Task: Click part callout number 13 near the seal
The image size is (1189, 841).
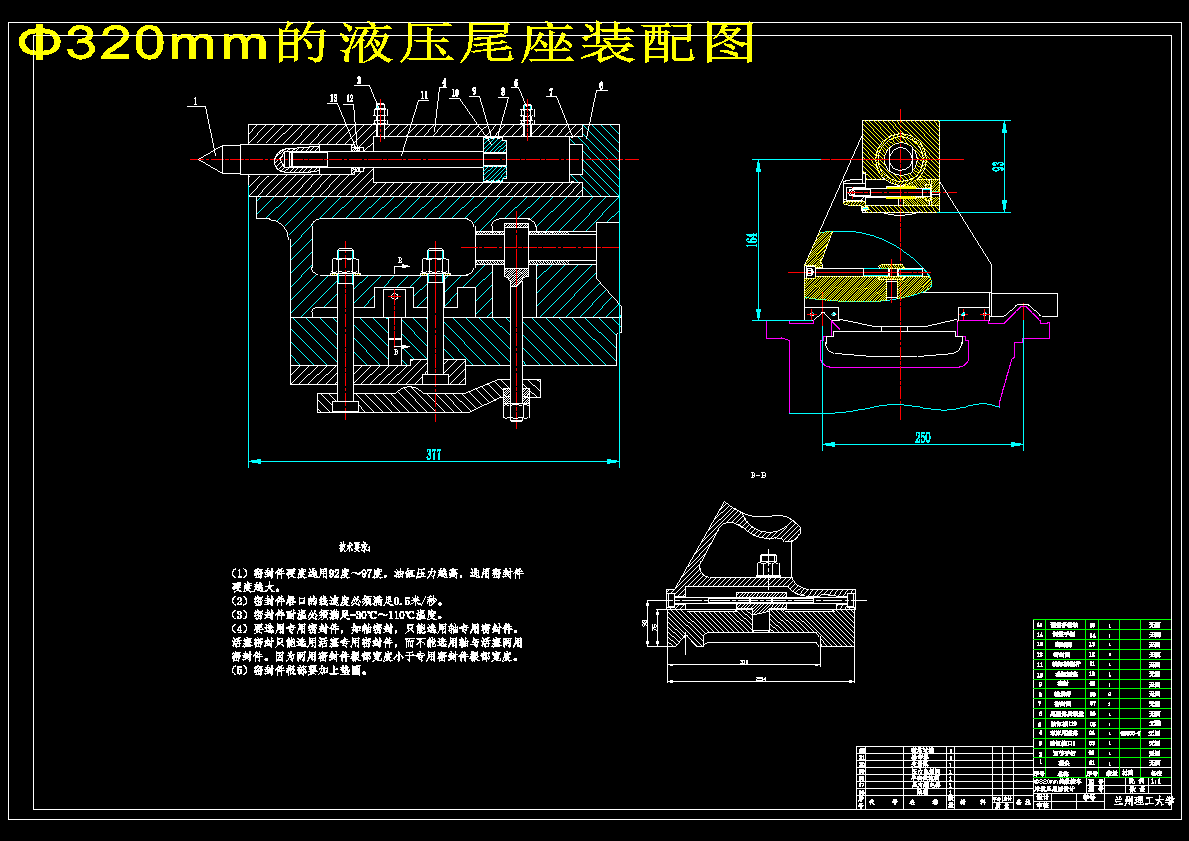Action: point(333,98)
